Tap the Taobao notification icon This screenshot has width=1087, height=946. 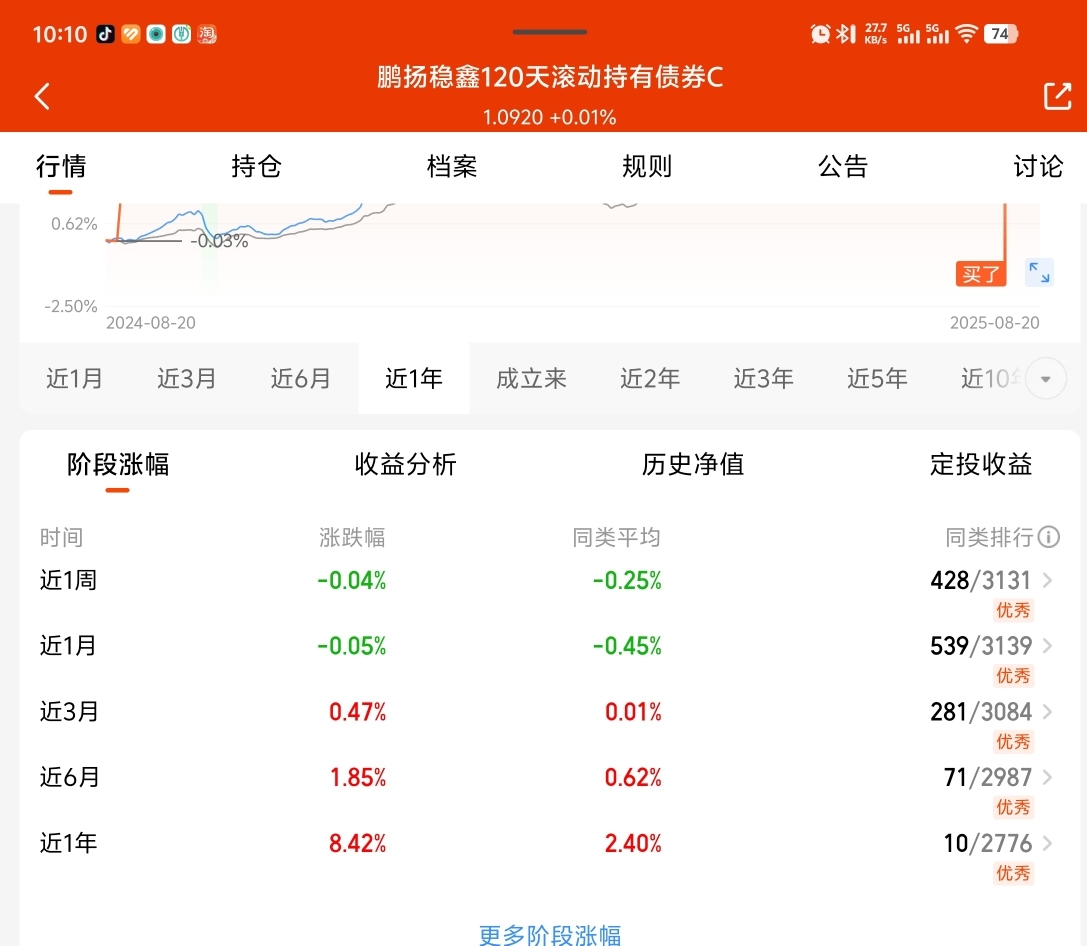207,34
